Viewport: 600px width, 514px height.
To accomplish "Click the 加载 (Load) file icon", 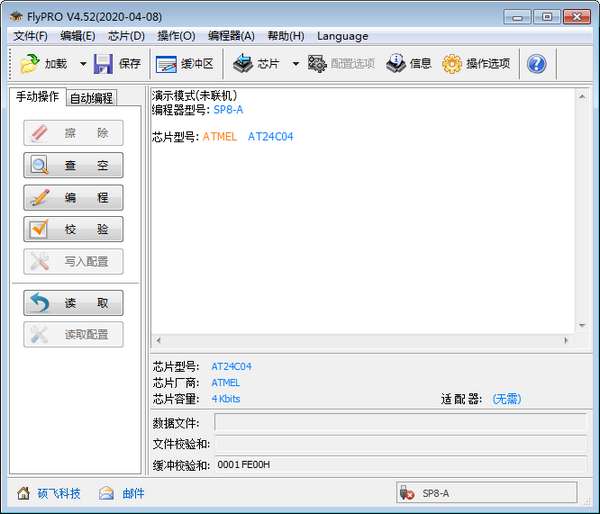I will coord(30,64).
